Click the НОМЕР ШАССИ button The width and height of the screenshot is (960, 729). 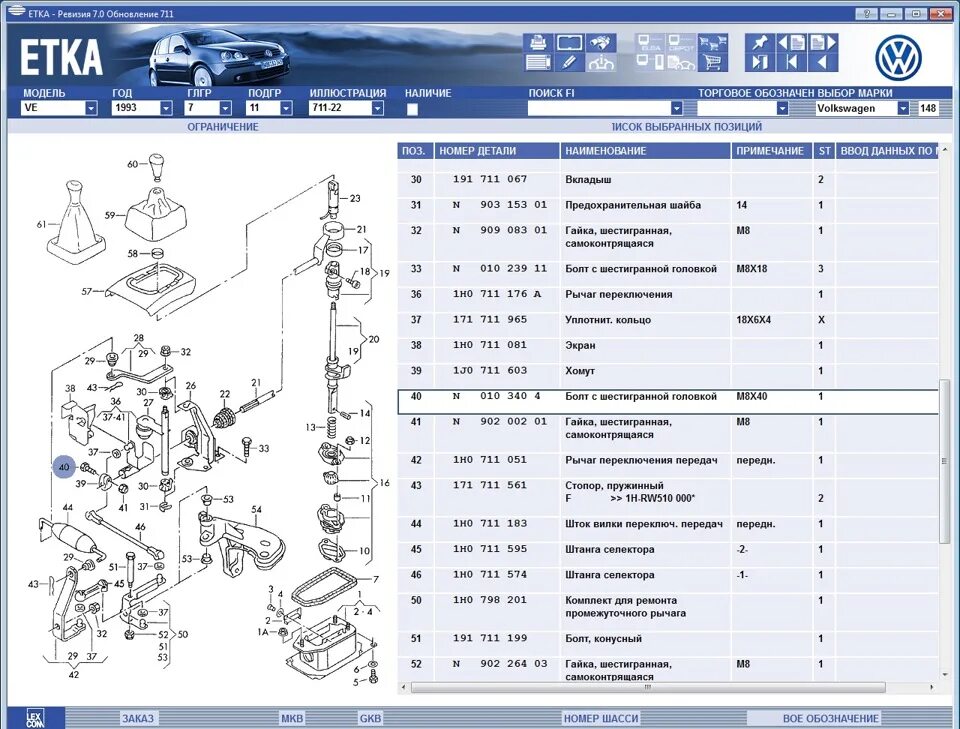pos(601,718)
